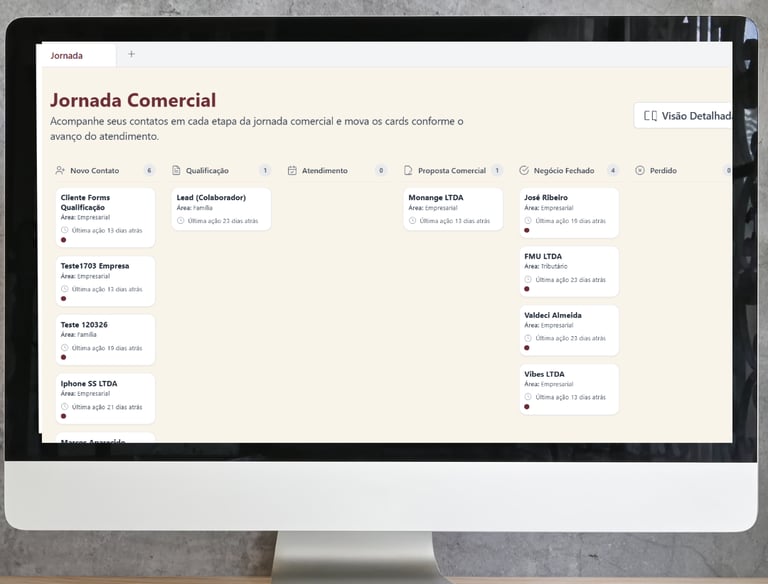
Task: Click 'Área: Família' on Lead (Colaborador) card
Action: click(x=194, y=208)
